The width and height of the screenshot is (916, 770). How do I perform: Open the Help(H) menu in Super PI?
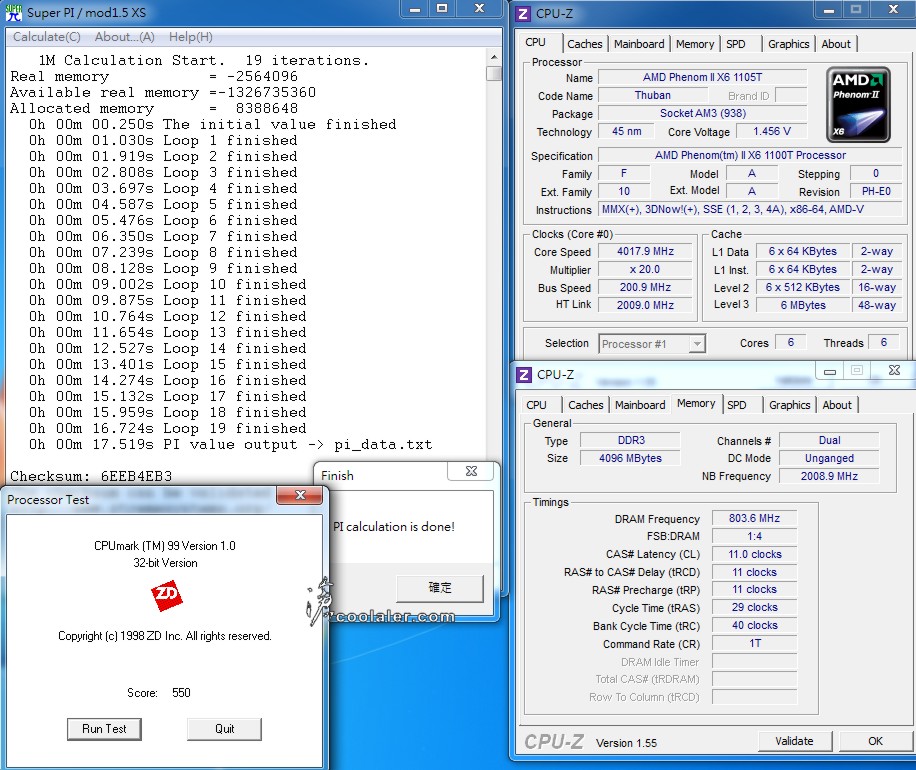(190, 37)
